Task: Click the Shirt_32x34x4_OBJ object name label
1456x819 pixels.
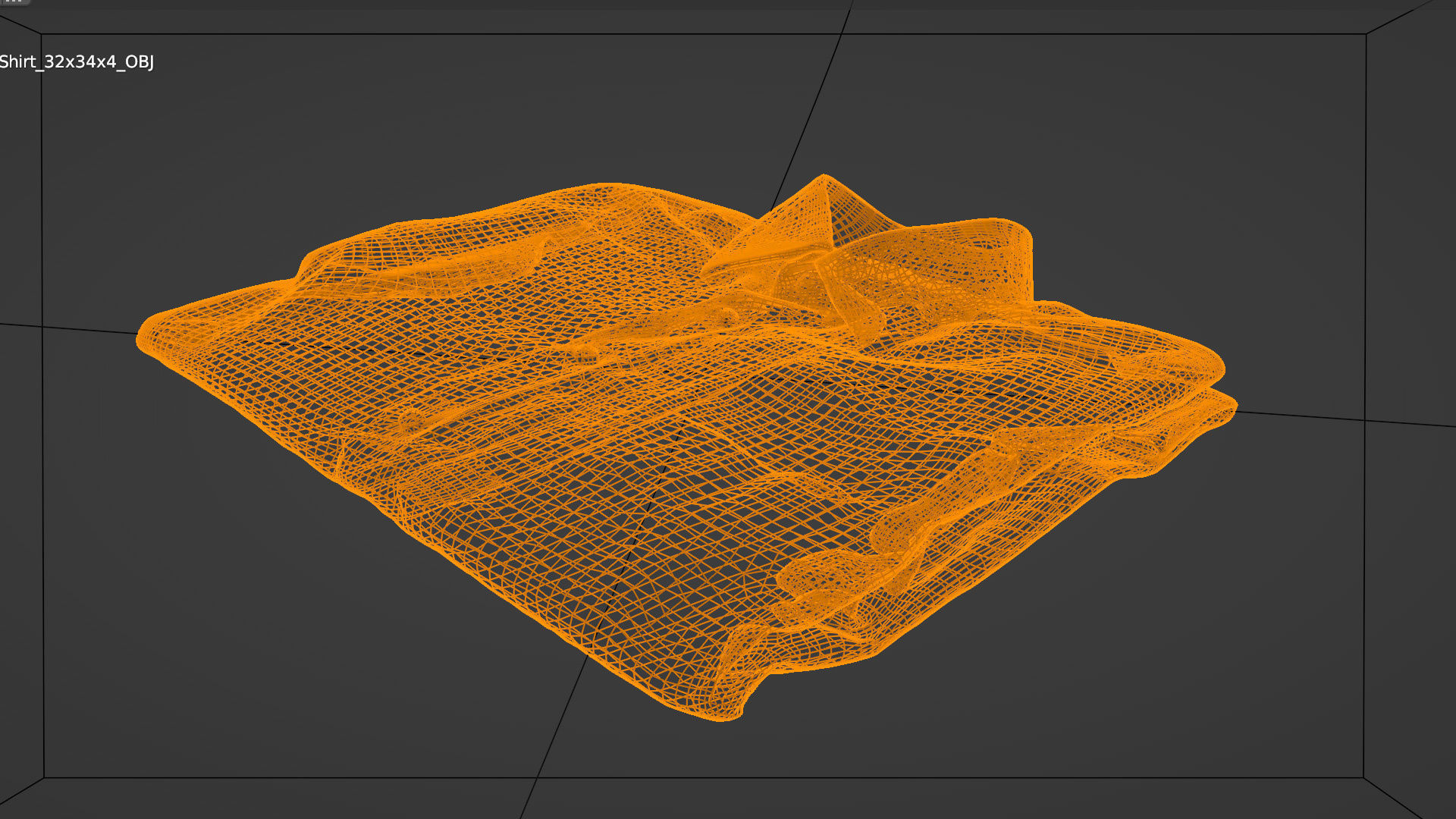Action: [x=77, y=62]
